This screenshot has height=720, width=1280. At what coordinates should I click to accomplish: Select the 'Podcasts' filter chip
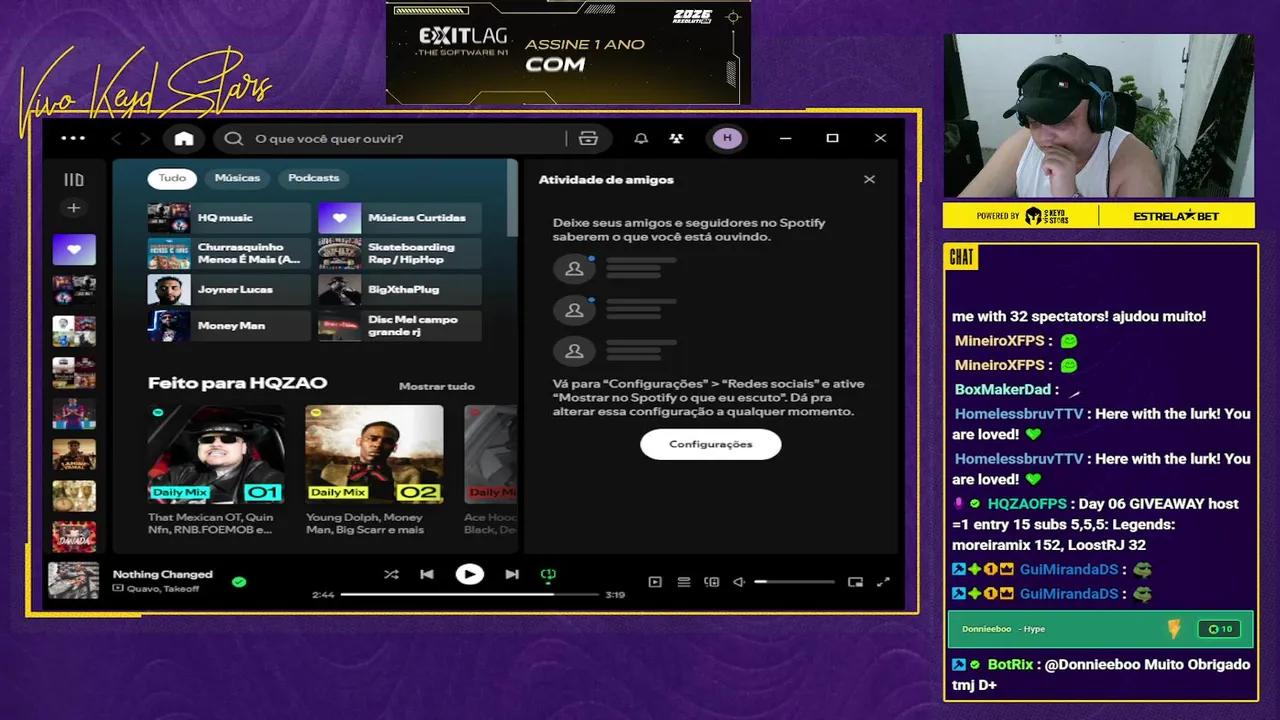point(314,178)
